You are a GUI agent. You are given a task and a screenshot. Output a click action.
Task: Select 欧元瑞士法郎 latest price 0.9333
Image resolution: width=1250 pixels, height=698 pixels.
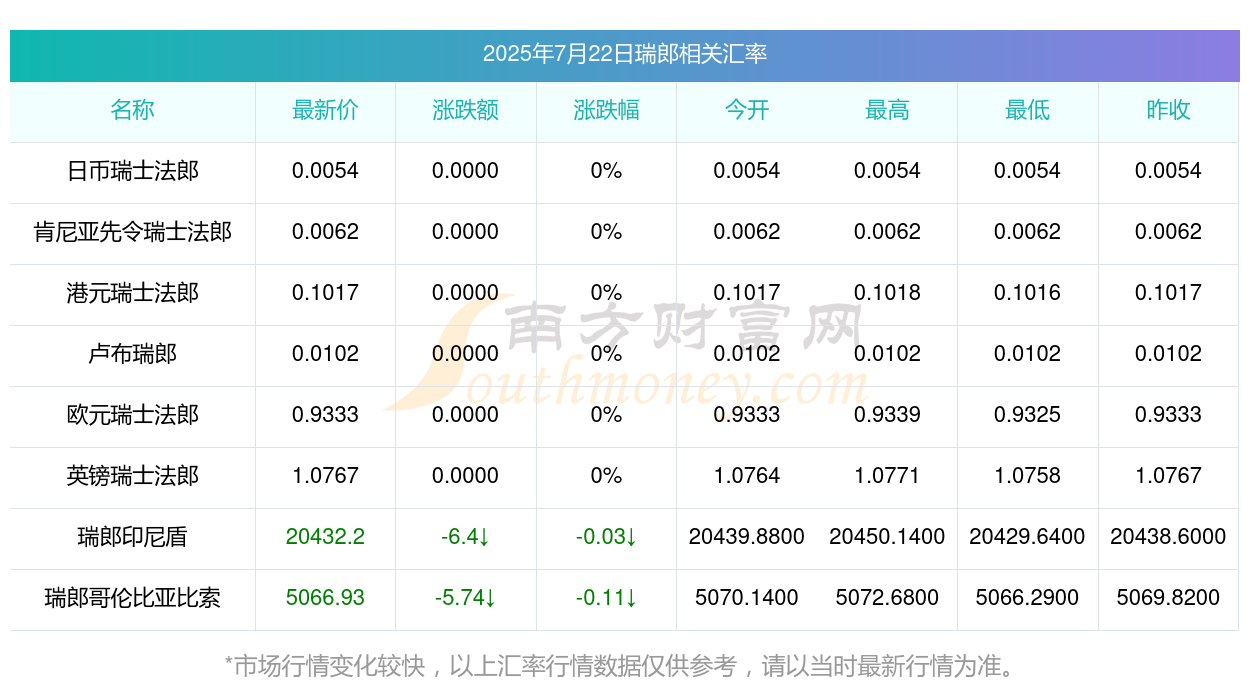(x=325, y=415)
